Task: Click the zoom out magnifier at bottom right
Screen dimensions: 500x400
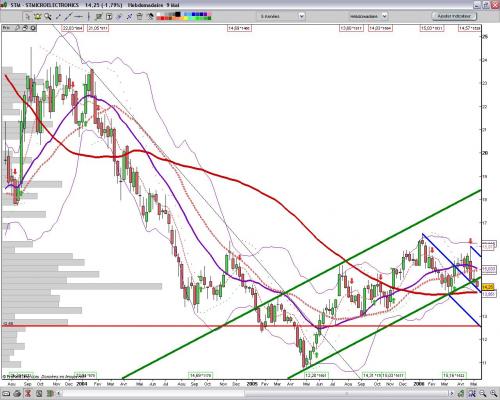Action: click(482, 393)
